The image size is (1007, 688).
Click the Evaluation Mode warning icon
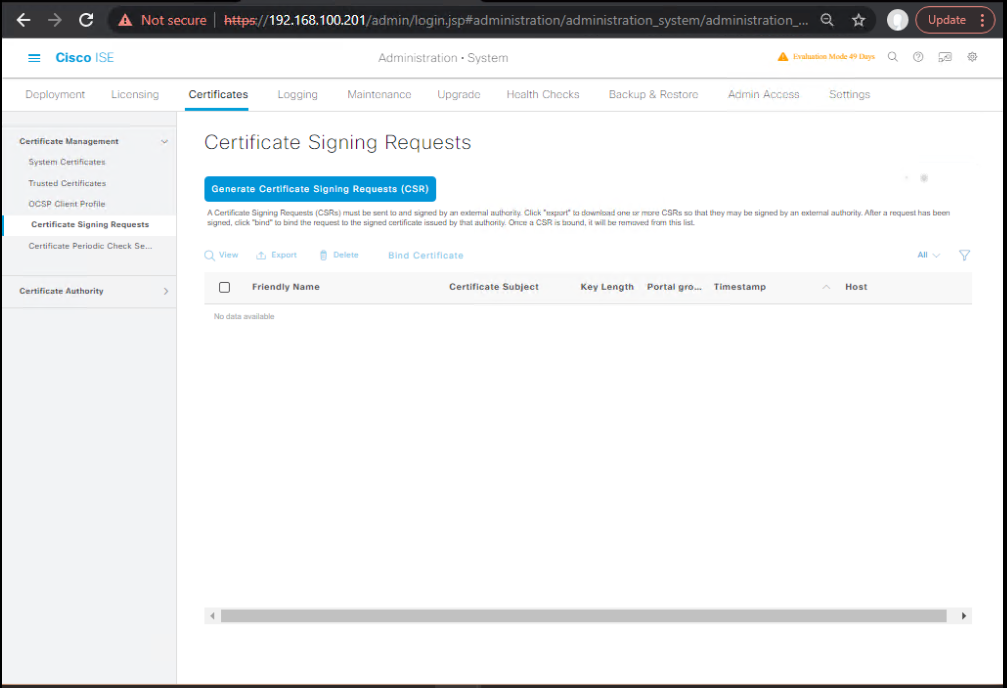783,57
